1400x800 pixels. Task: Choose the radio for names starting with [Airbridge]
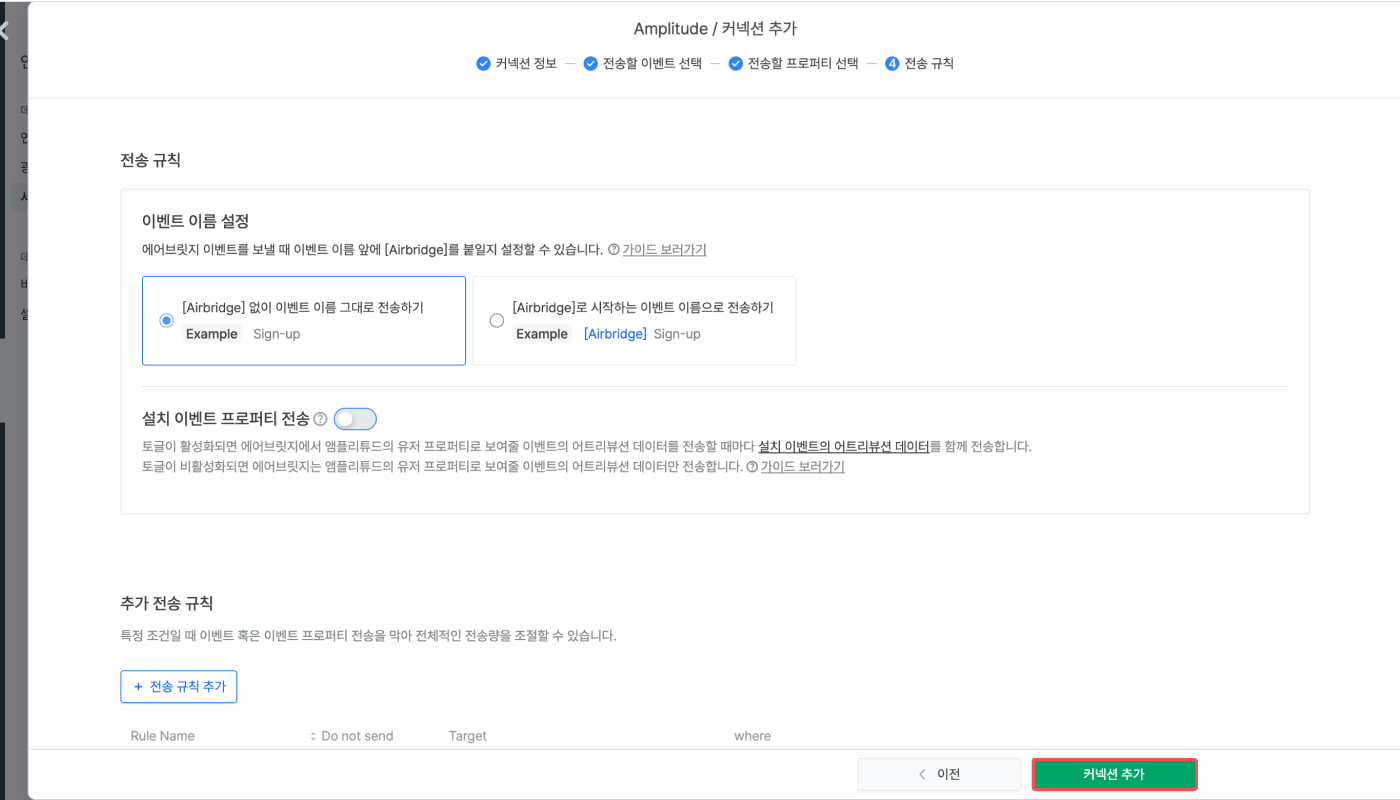click(x=496, y=321)
